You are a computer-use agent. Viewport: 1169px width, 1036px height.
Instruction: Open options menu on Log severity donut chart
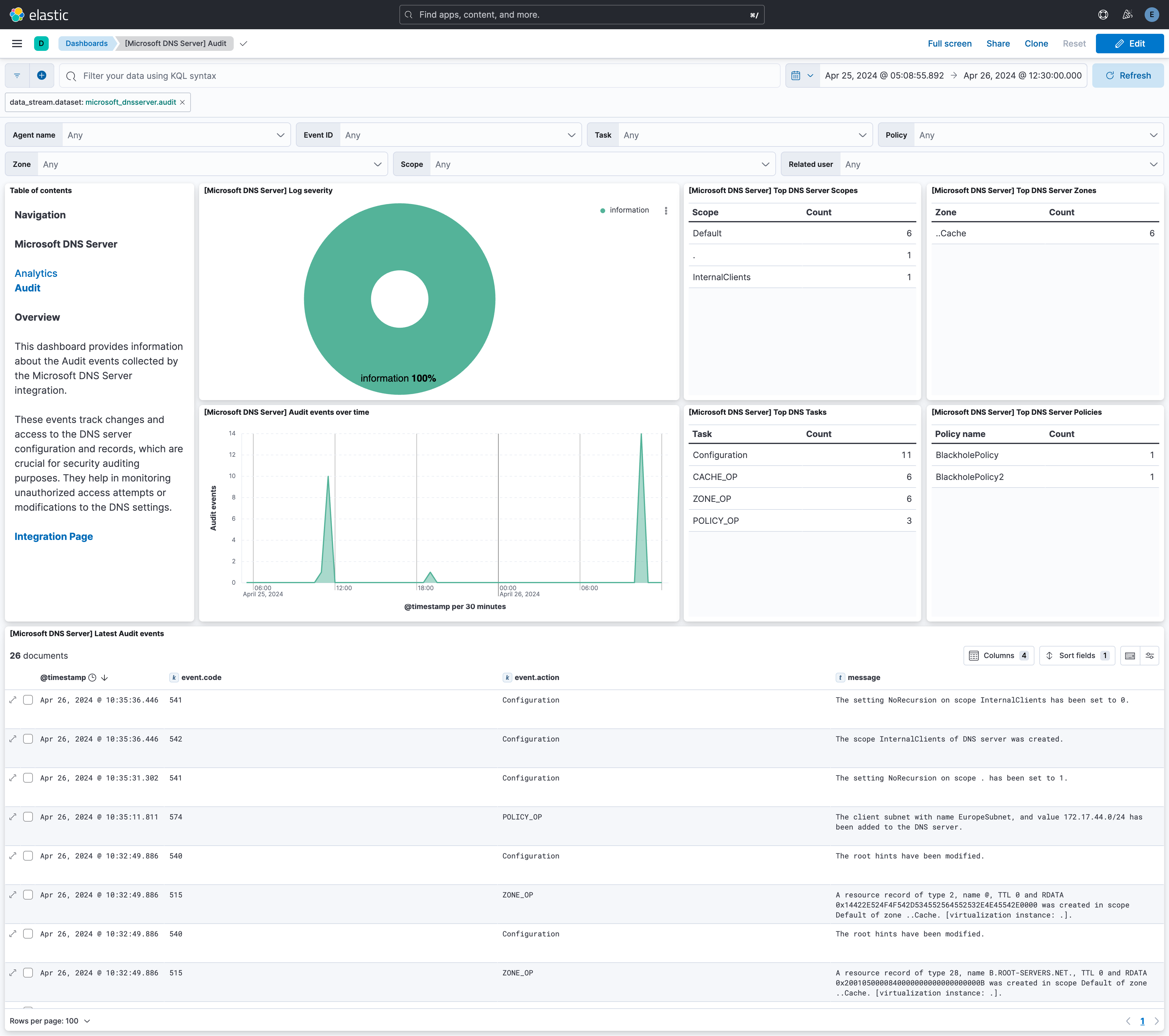coord(666,210)
